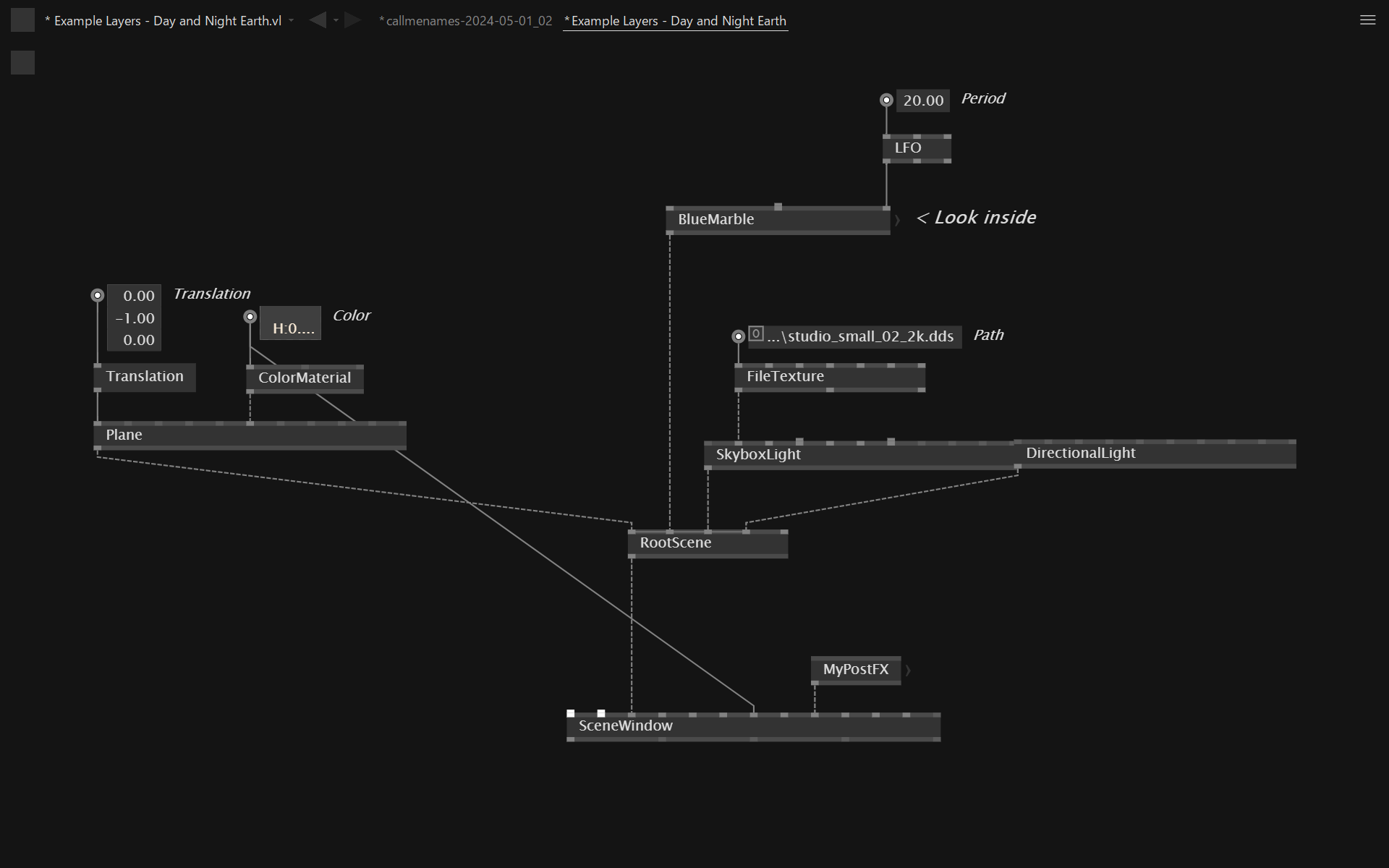The height and width of the screenshot is (868, 1389).
Task: Toggle the Period pin circle
Action: (x=886, y=100)
